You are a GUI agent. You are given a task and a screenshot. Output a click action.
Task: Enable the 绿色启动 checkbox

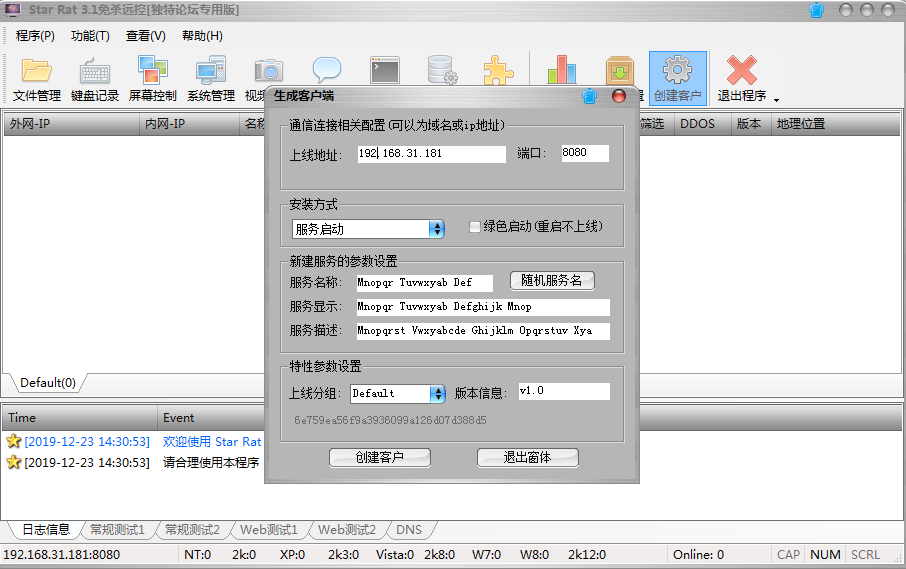(x=474, y=227)
